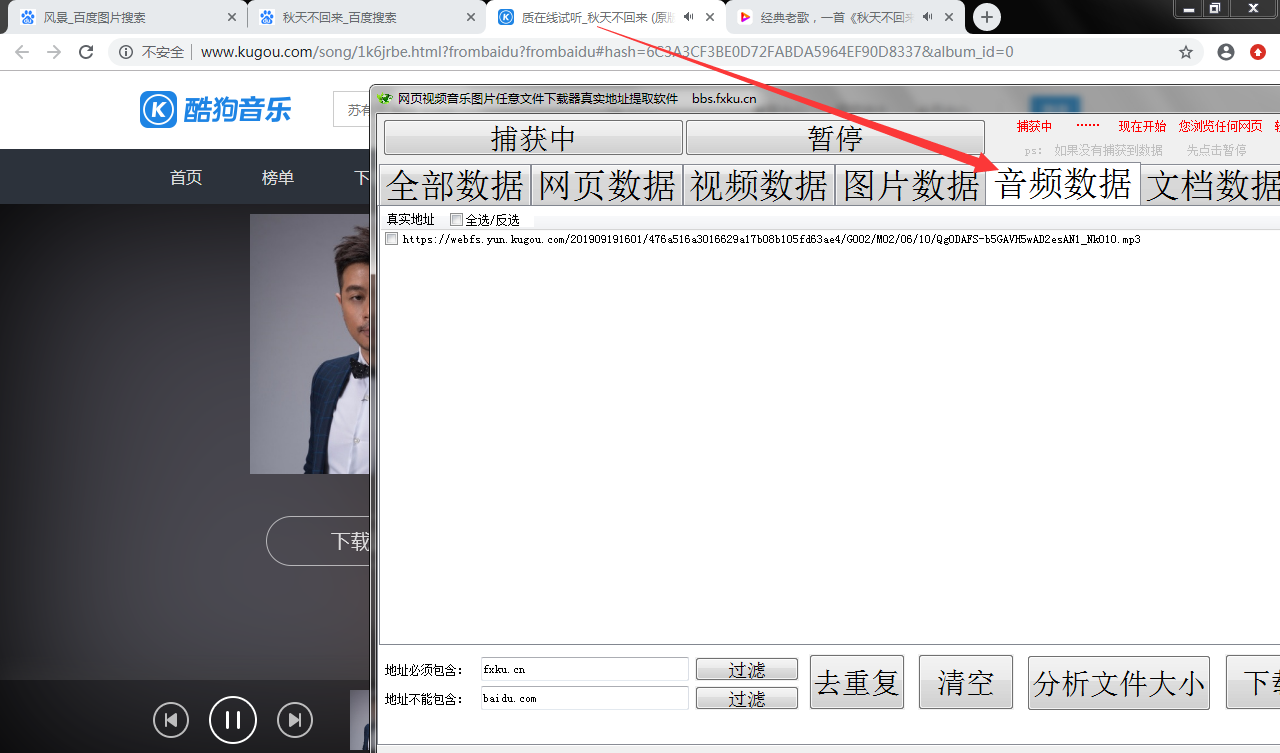Screen dimensions: 1280x753
Task: Toggle the 全选/反选 checkbox
Action: click(456, 220)
